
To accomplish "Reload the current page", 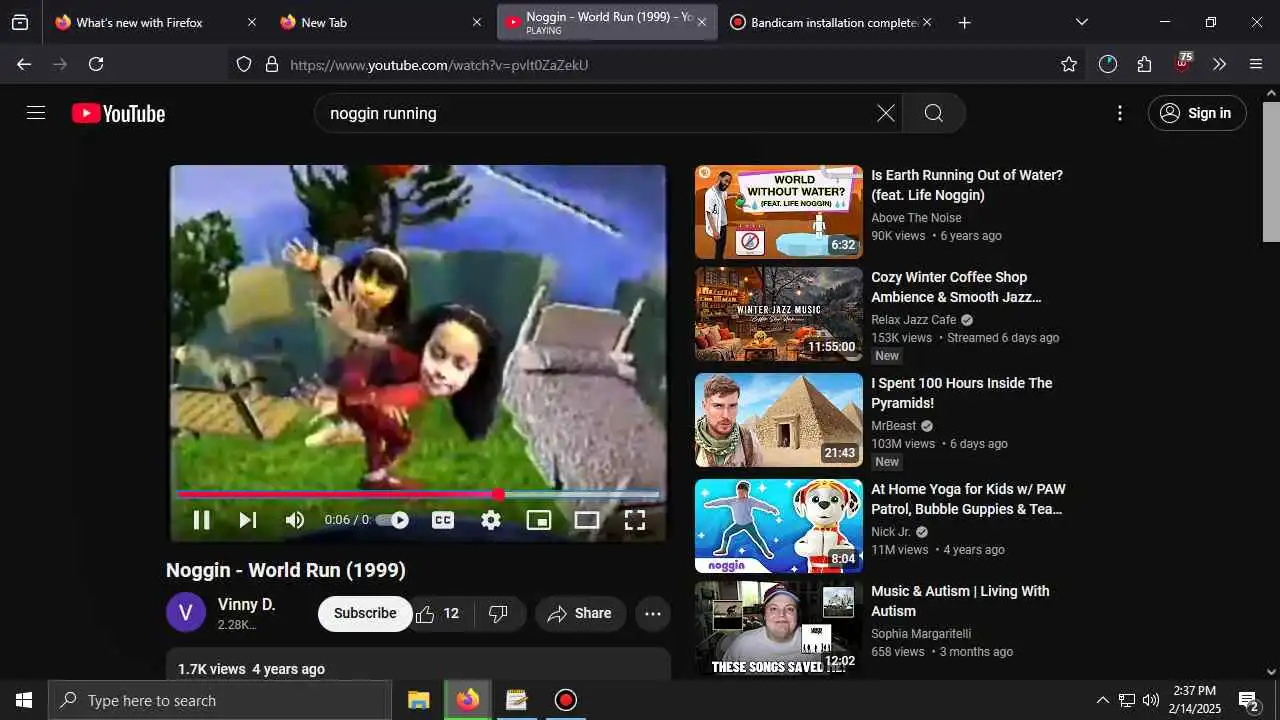I will (x=96, y=64).
